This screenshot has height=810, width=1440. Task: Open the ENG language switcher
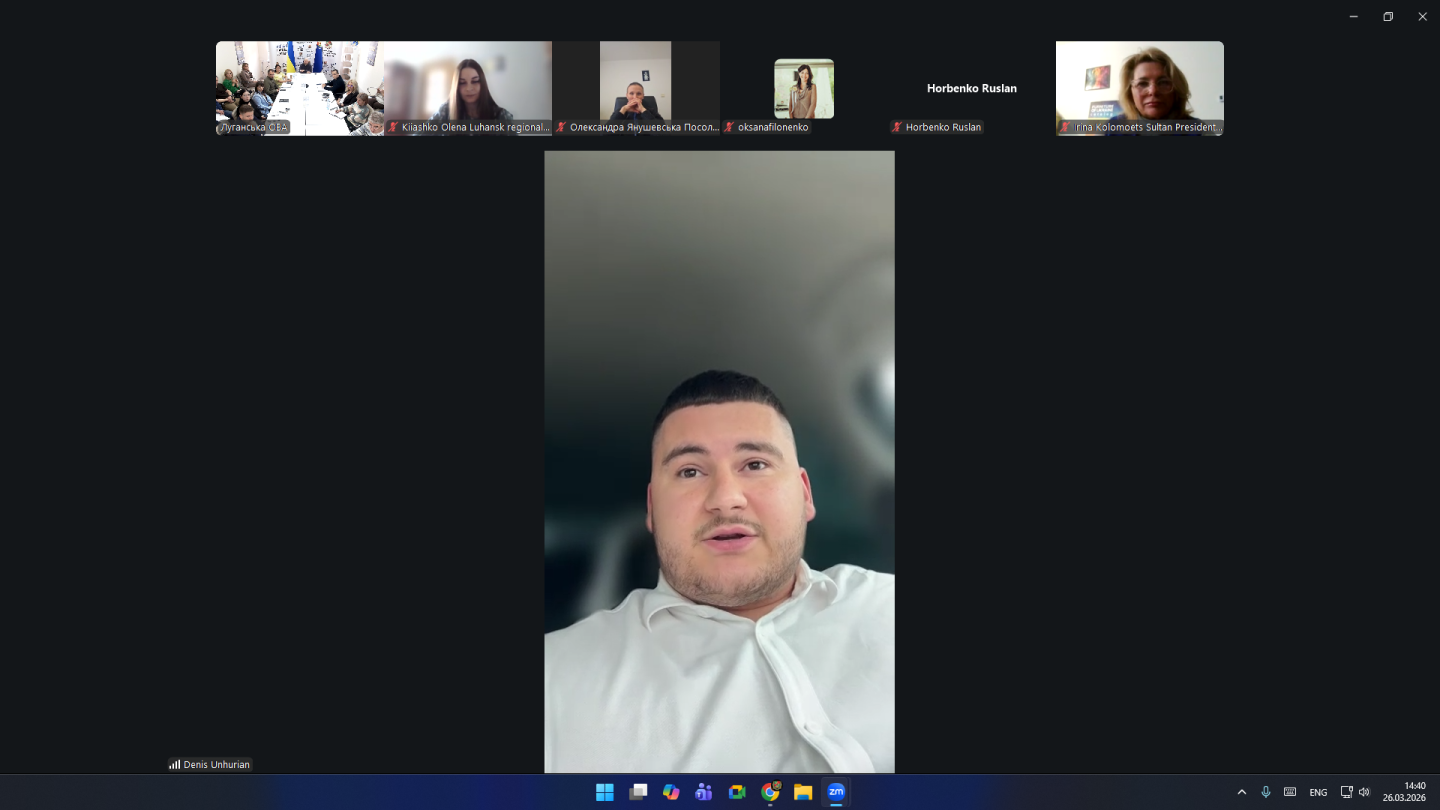pyautogui.click(x=1318, y=792)
